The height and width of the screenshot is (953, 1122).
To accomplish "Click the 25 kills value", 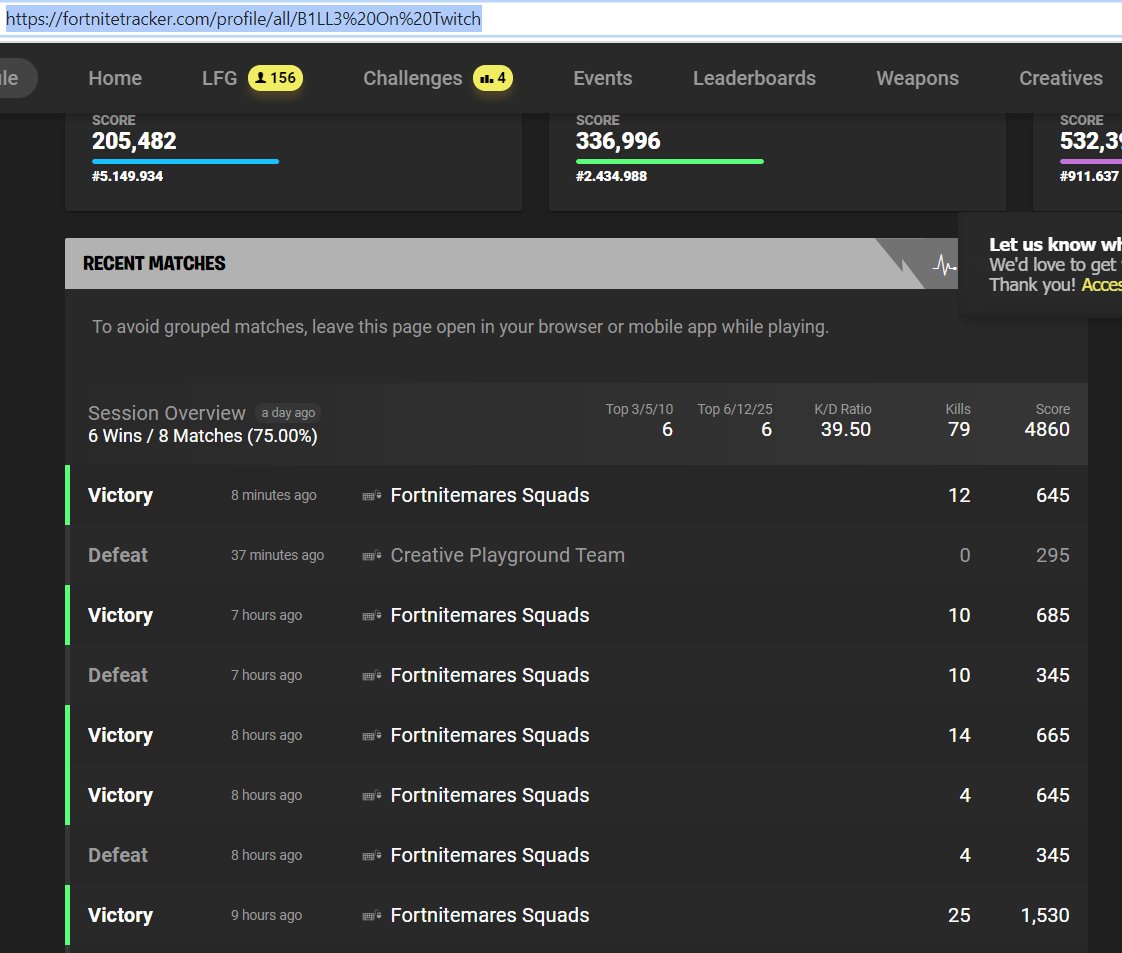I will (959, 915).
